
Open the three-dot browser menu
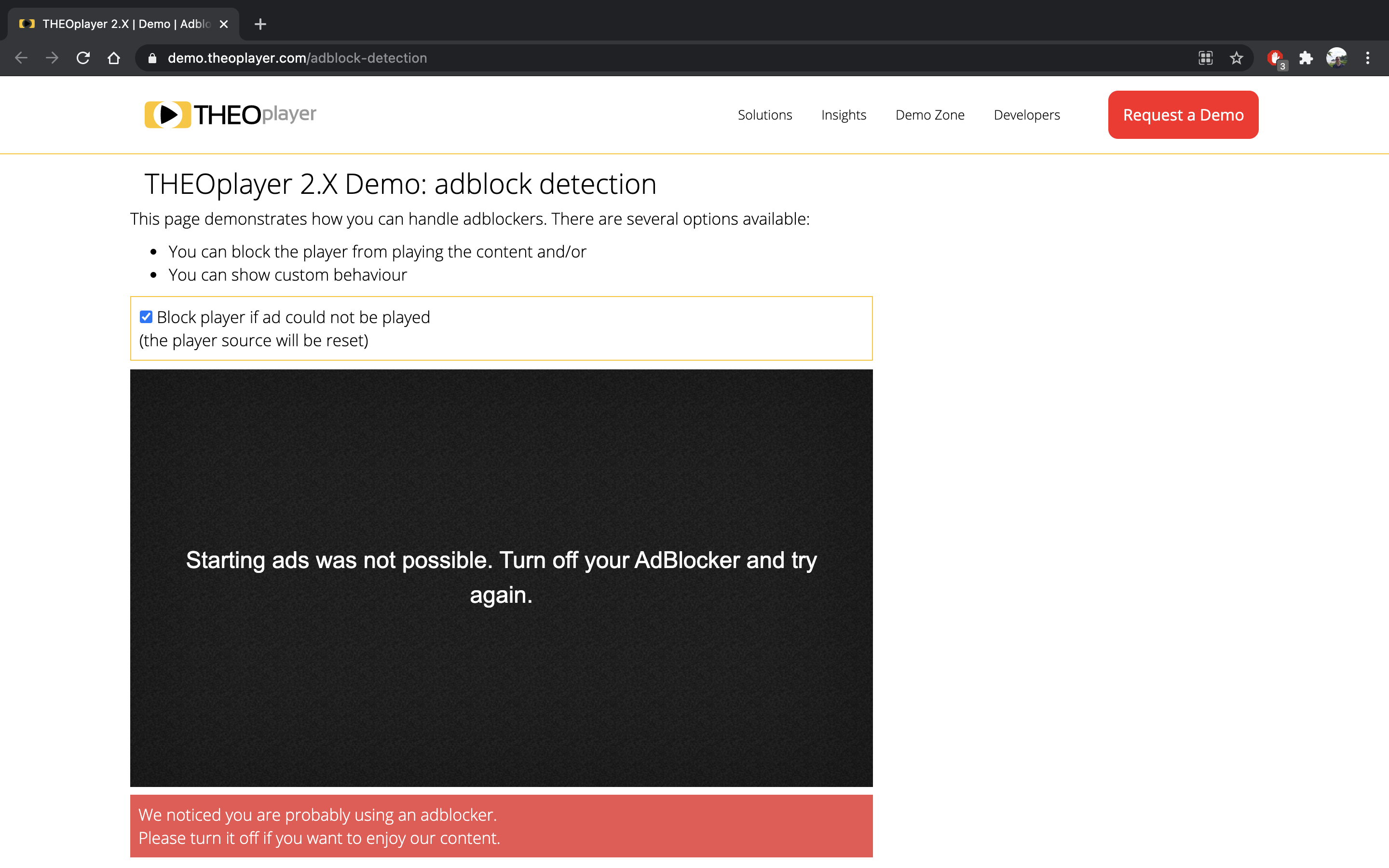[1368, 57]
